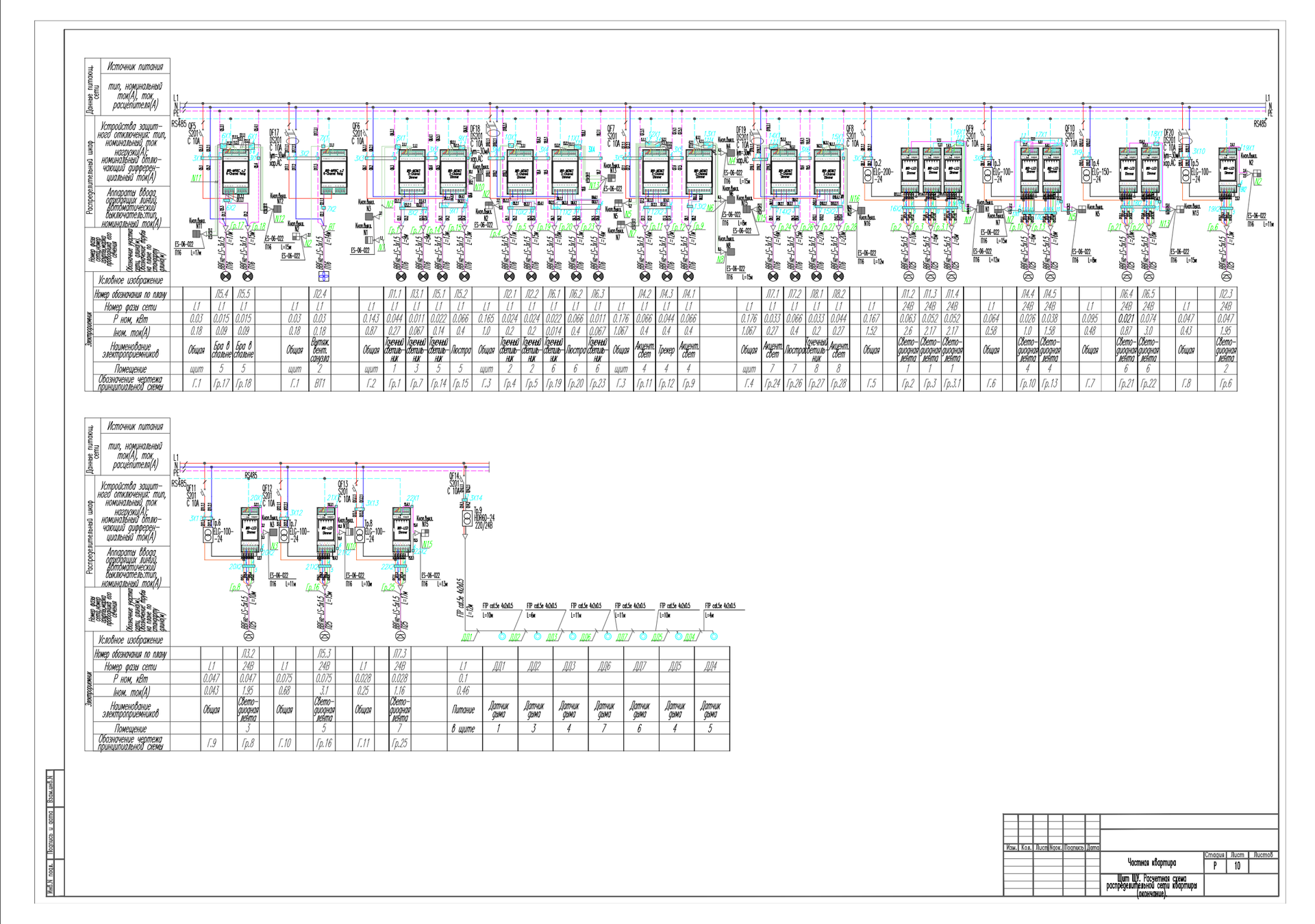Select the Тр.6 ELG-100-24 transformer symbol
The image size is (1315, 924).
click(208, 534)
